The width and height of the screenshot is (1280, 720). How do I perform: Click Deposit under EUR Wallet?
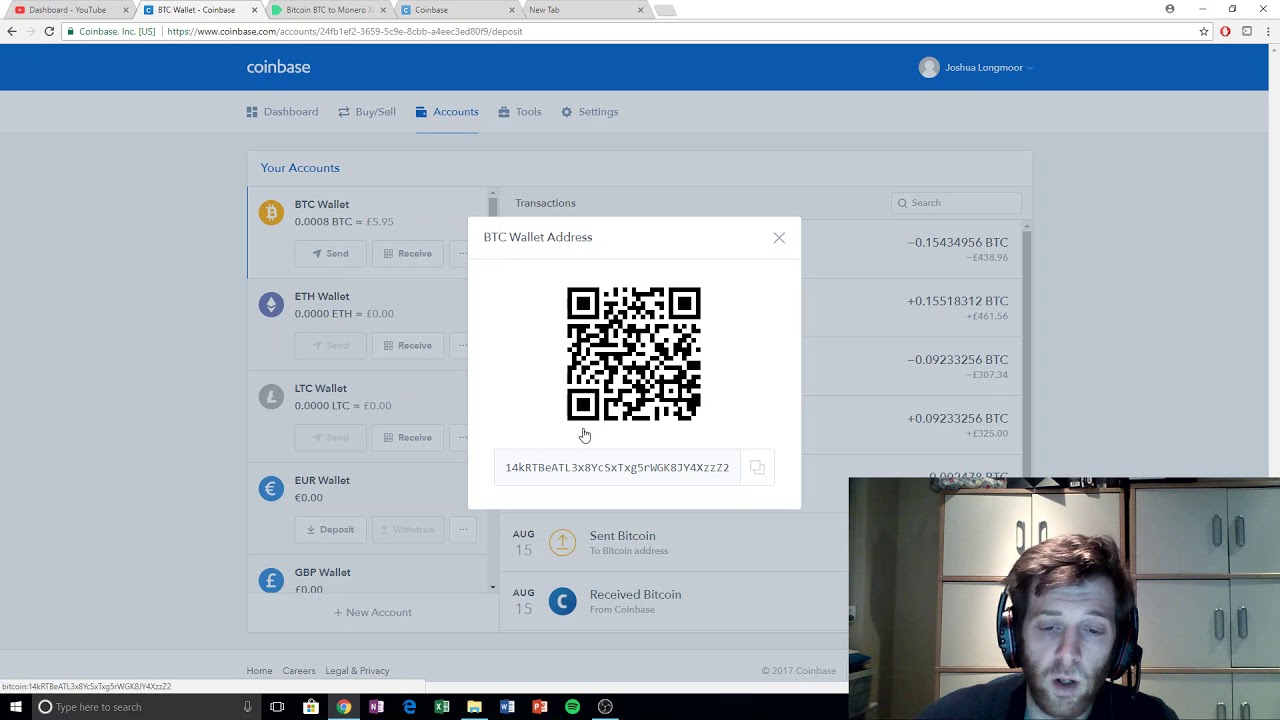tap(330, 530)
